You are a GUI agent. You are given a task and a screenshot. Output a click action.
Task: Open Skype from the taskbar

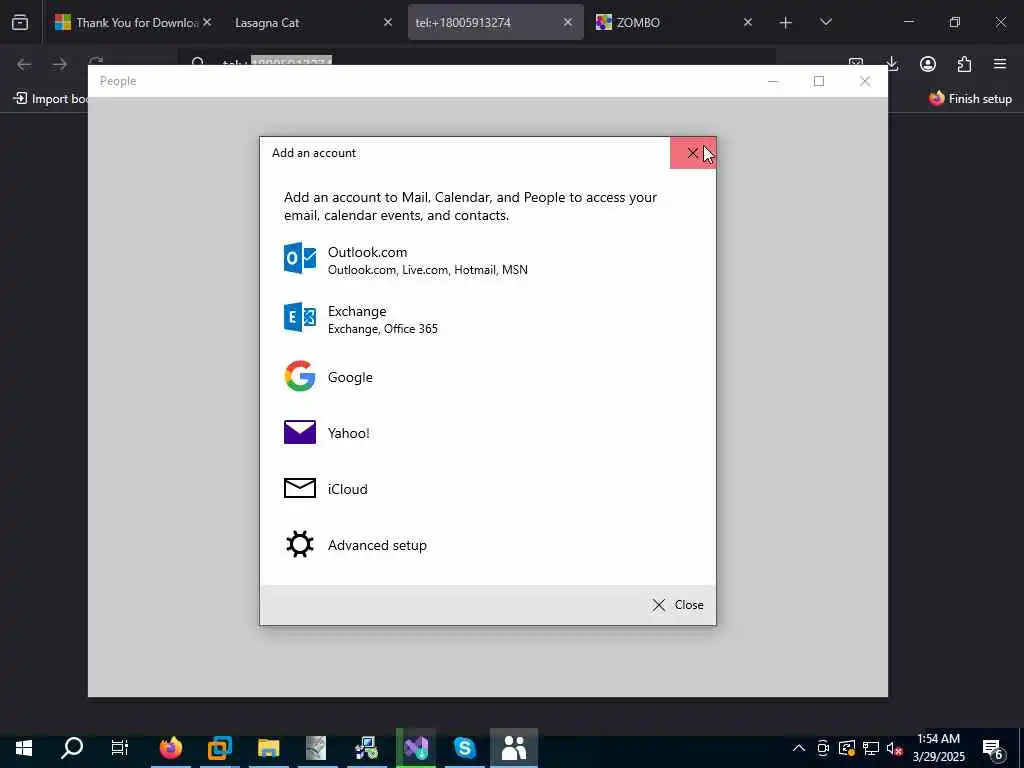(x=464, y=748)
